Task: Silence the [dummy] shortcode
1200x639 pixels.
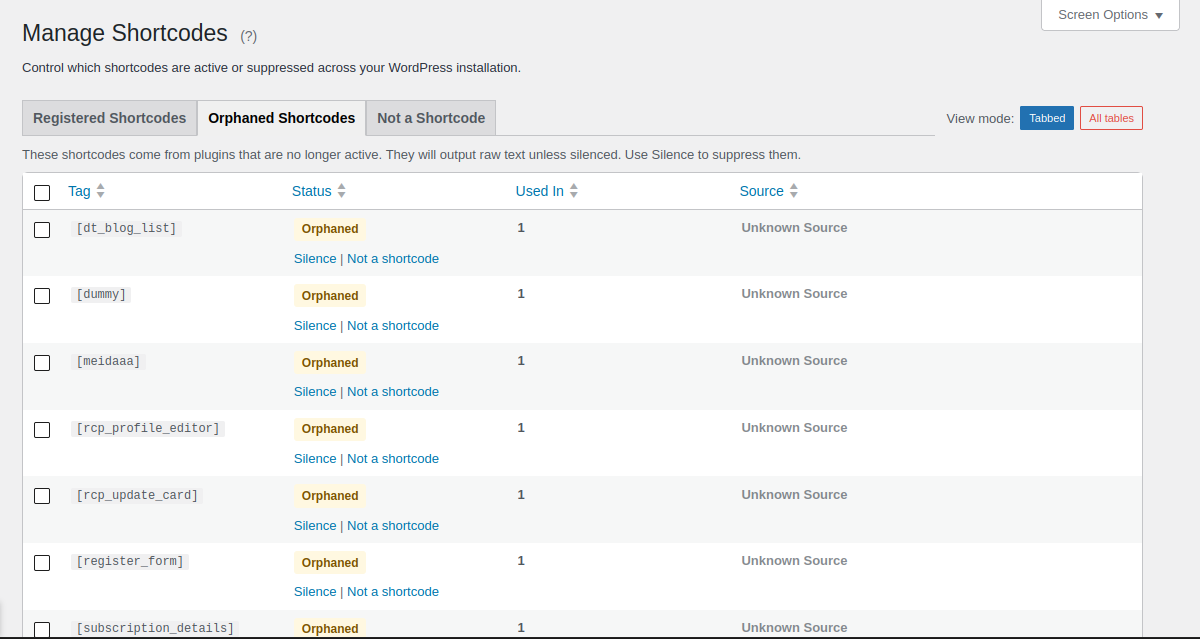Action: 315,325
